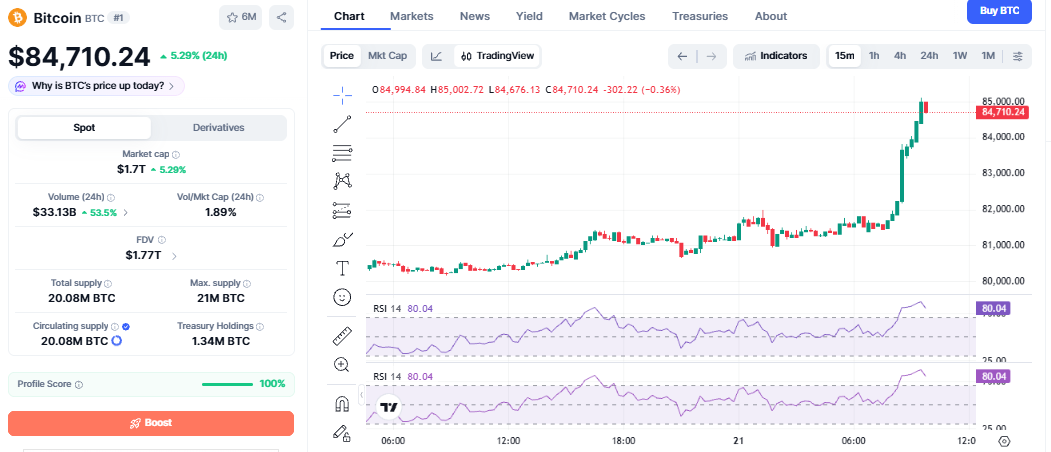This screenshot has width=1051, height=452.
Task: Open the About tab
Action: coord(771,16)
